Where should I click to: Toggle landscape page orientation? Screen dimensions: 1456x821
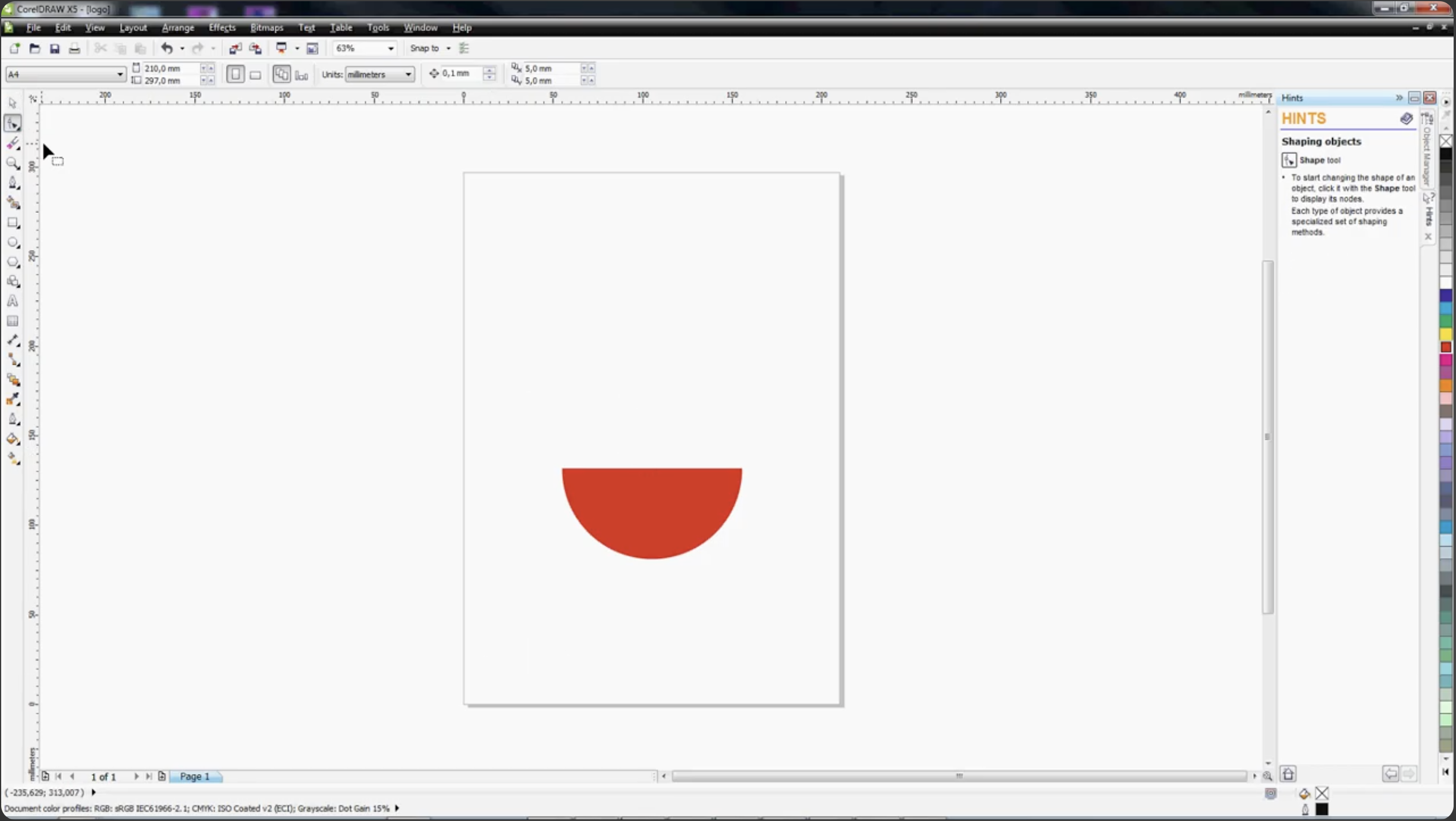tap(256, 74)
